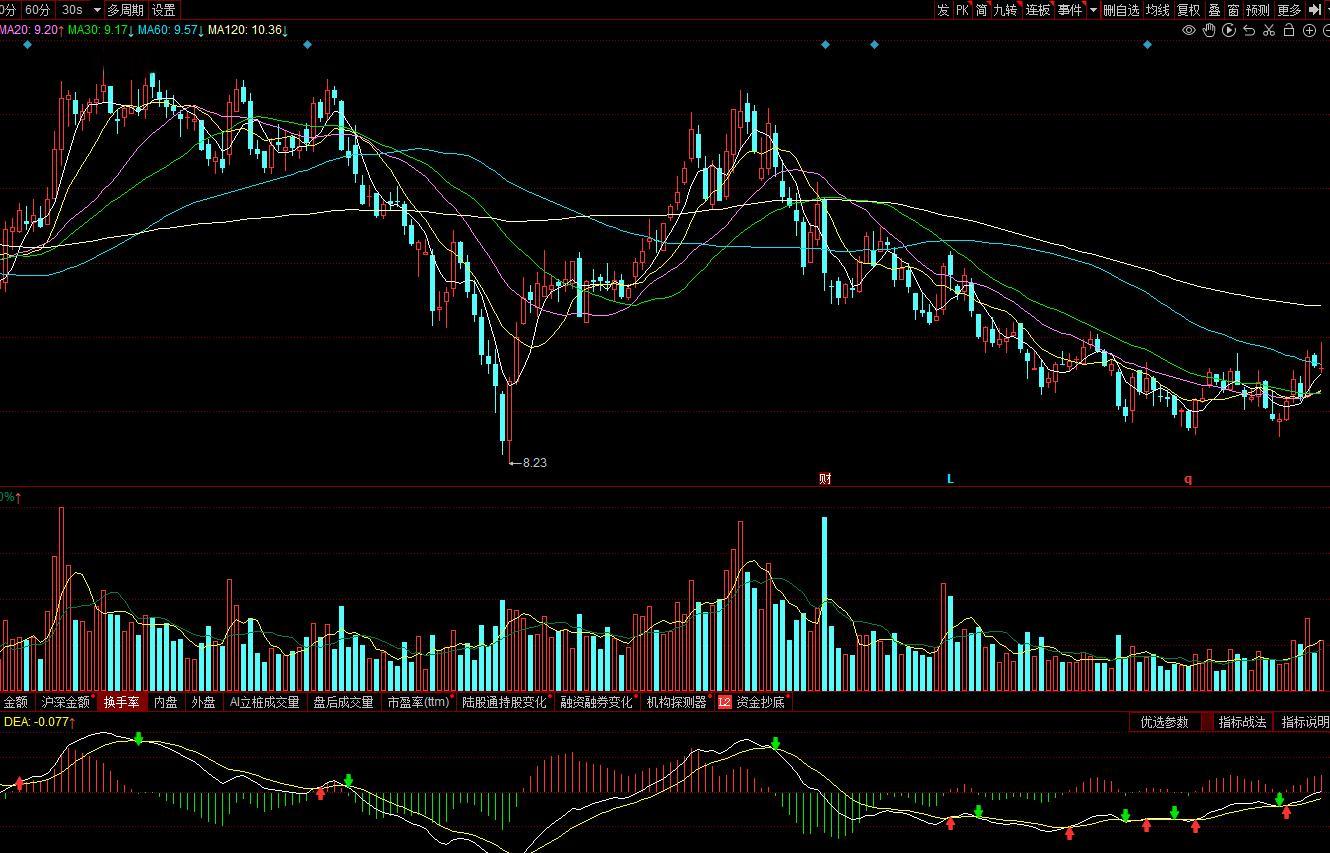Expand the dropdown arrow after 事件
The width and height of the screenshot is (1330, 853).
[1093, 10]
